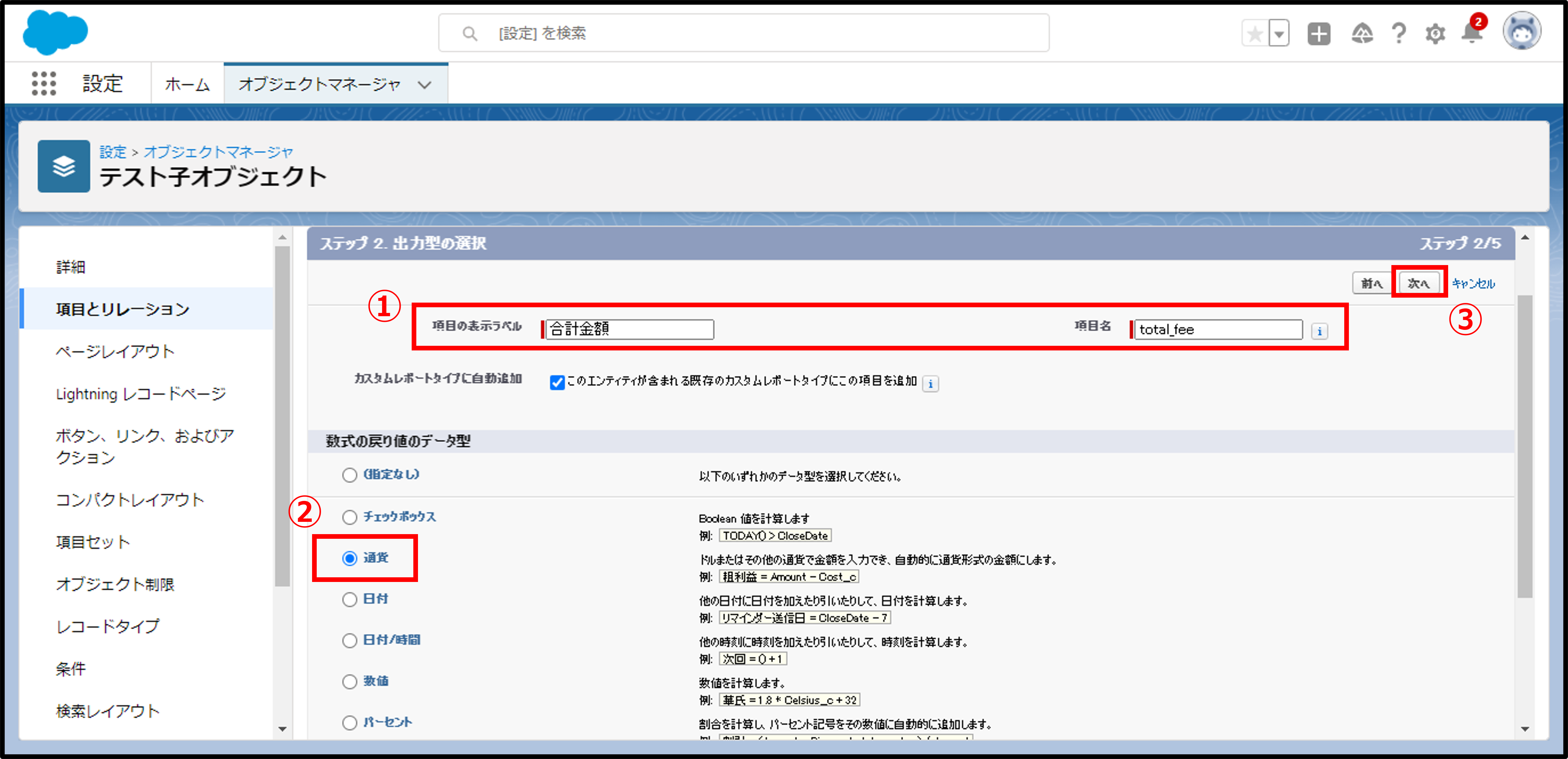Open ページレイアウト in the sidebar

pos(115,351)
